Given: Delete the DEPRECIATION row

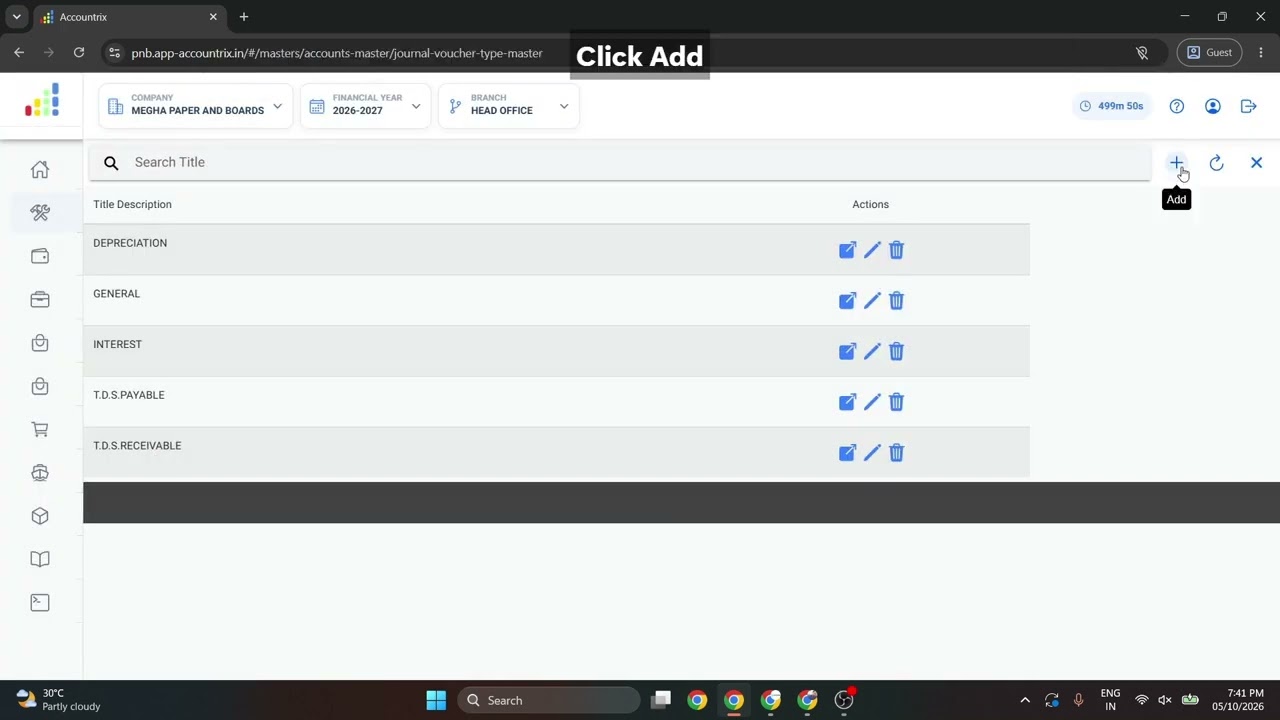Looking at the screenshot, I should [x=896, y=250].
